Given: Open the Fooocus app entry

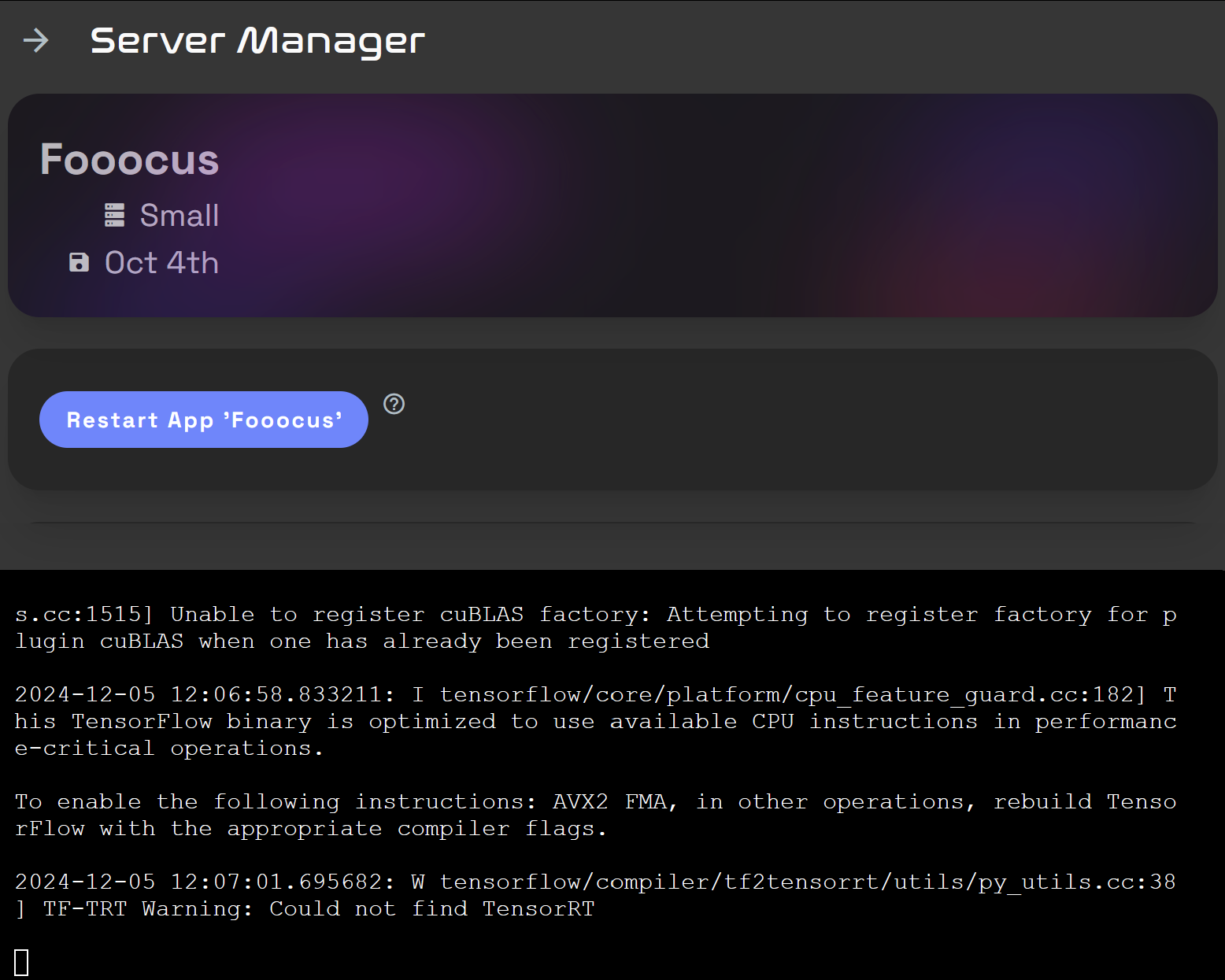Looking at the screenshot, I should coord(129,159).
